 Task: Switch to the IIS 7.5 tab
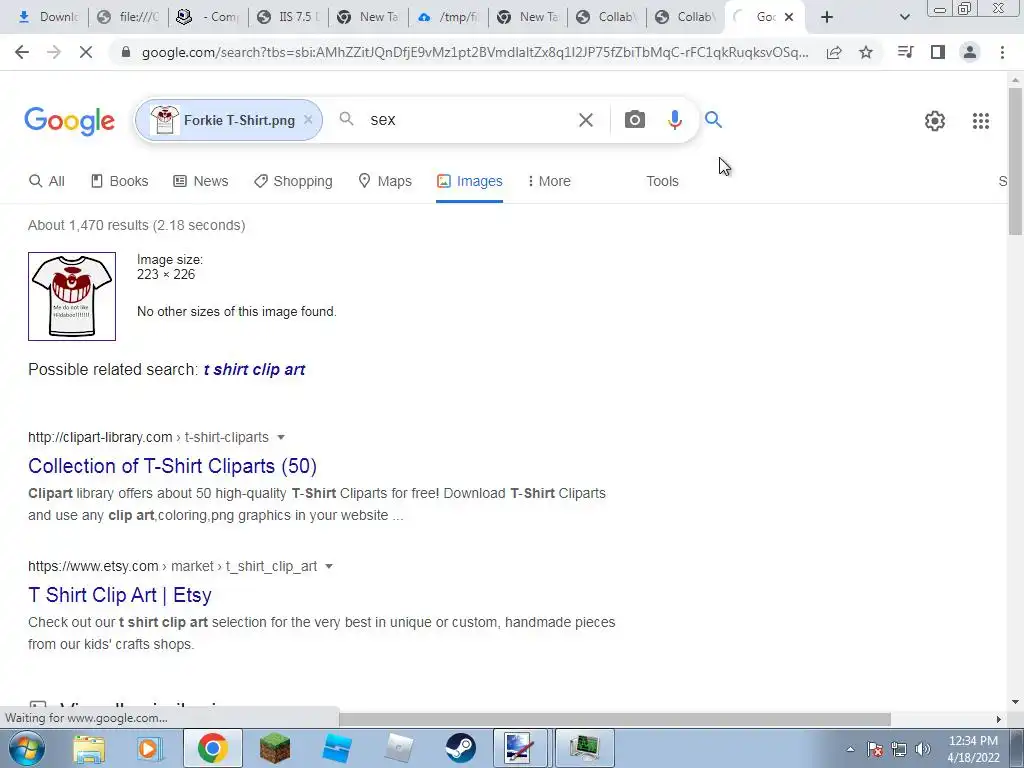pos(287,17)
